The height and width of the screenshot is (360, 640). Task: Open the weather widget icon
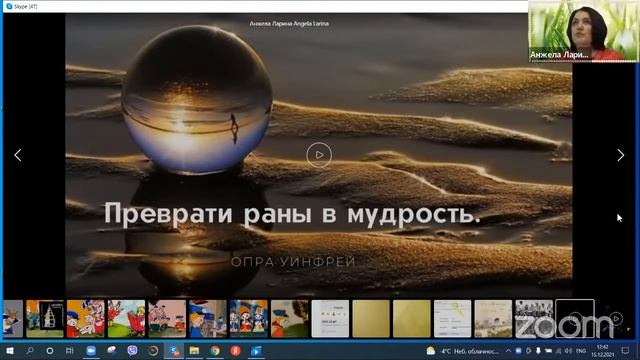[431, 351]
